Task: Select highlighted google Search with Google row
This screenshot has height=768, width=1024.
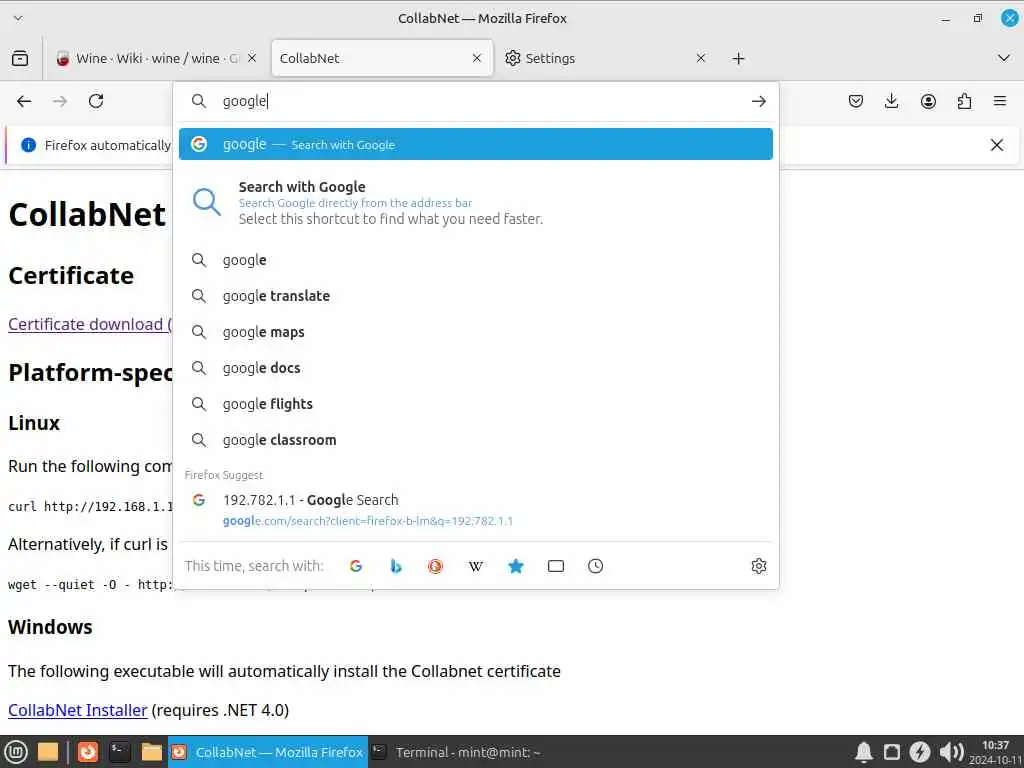Action: (475, 144)
